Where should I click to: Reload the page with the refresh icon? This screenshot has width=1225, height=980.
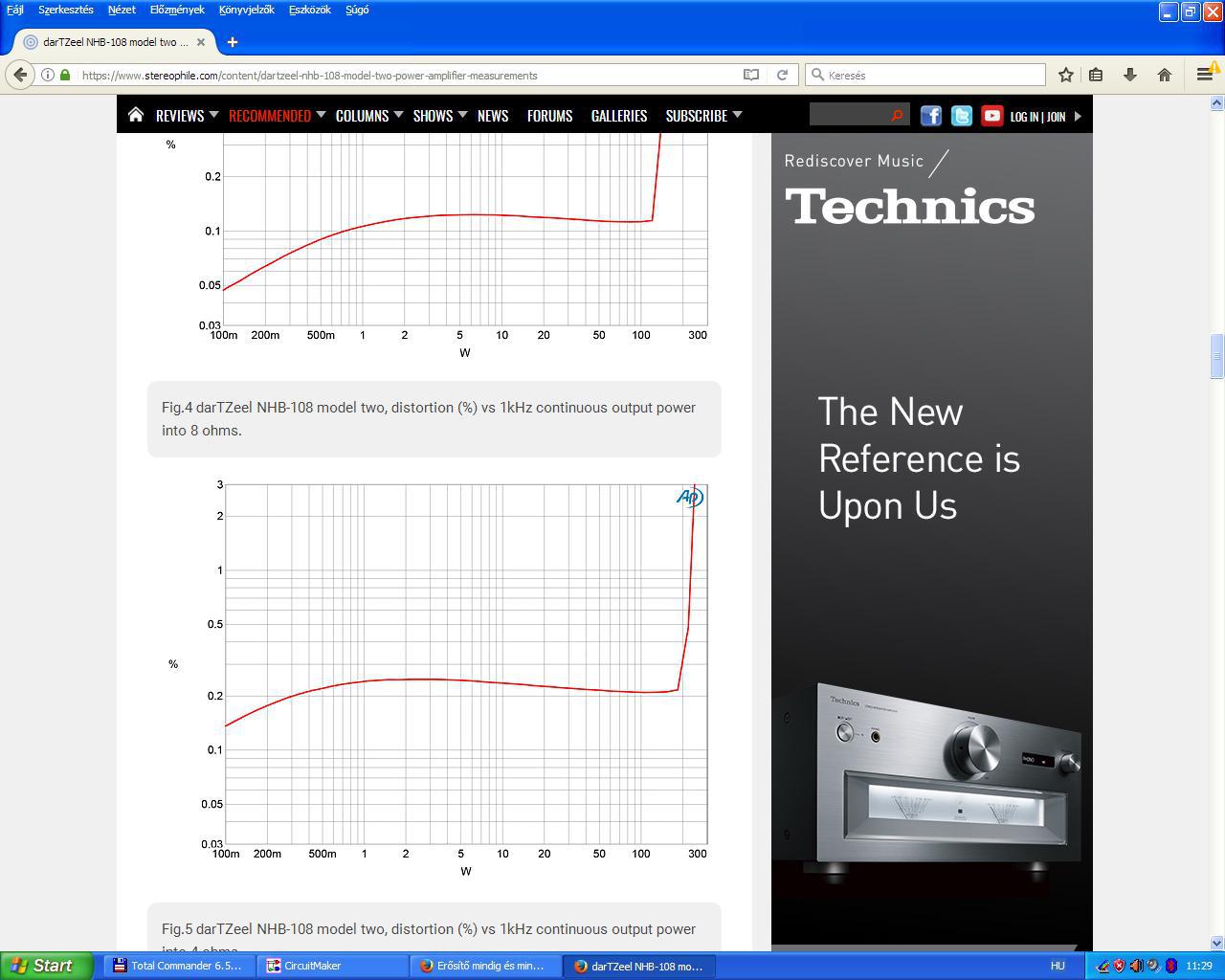tap(782, 75)
